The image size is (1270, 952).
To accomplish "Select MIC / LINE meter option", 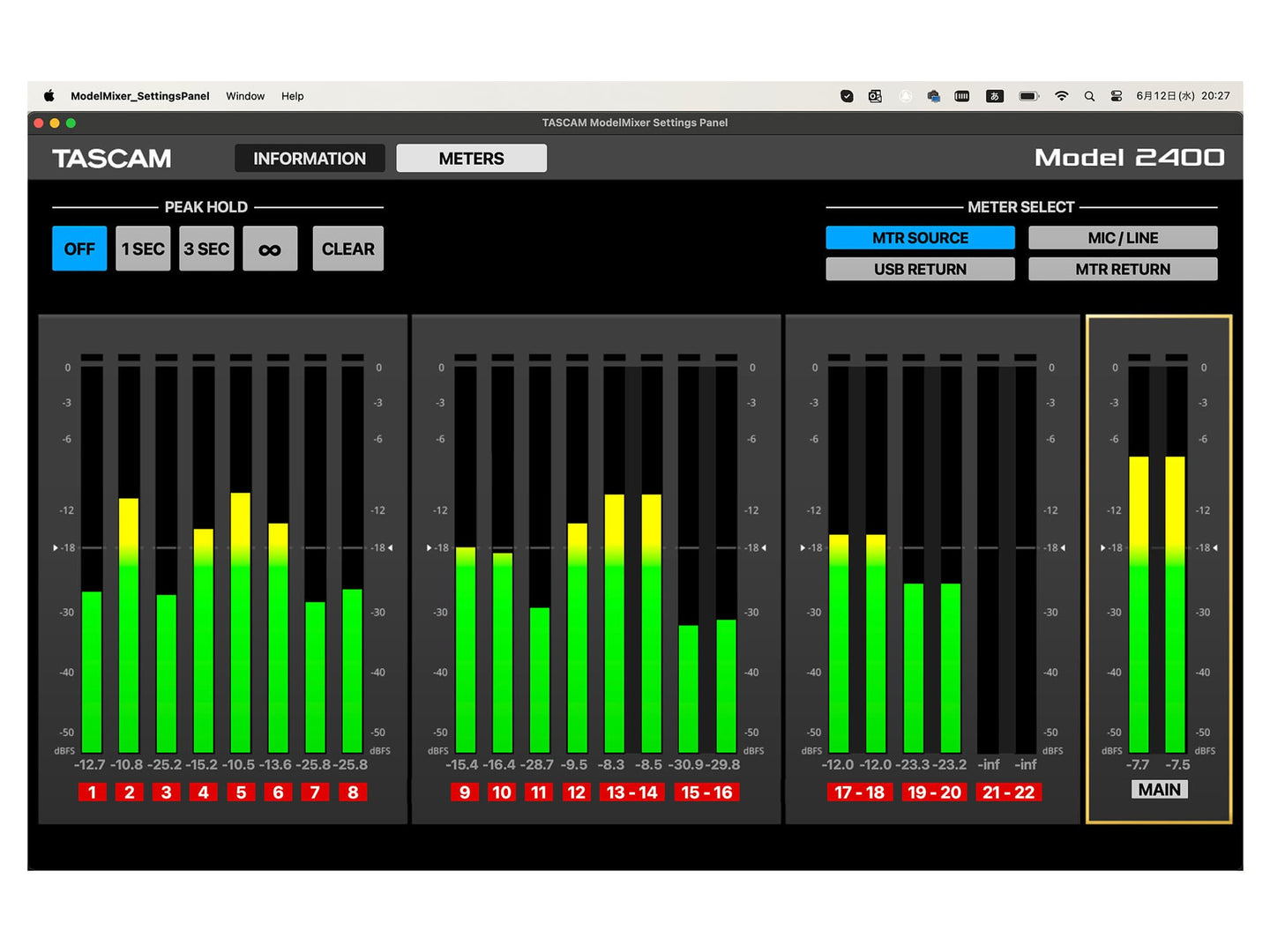I will coord(1123,238).
